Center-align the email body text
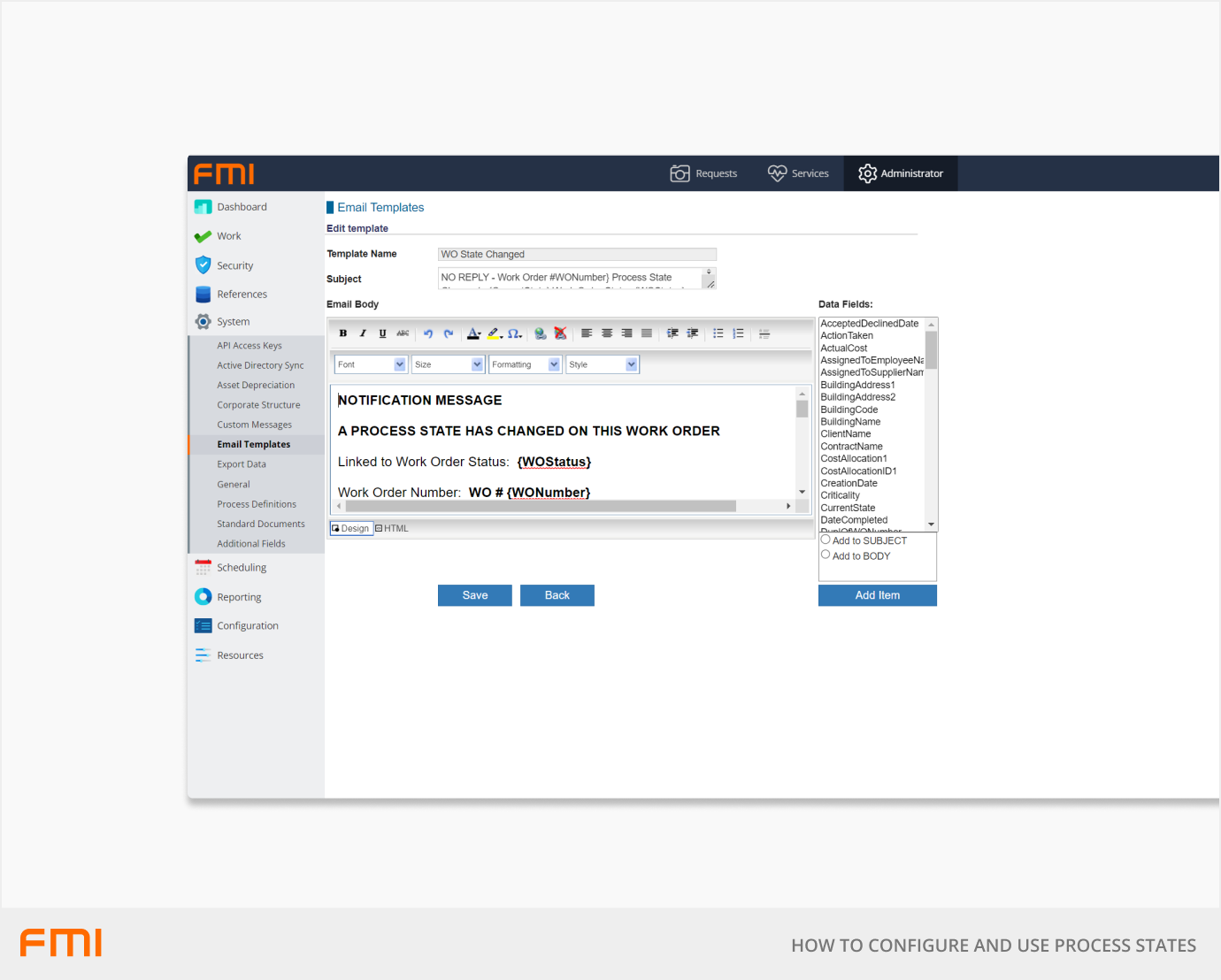 pyautogui.click(x=607, y=333)
